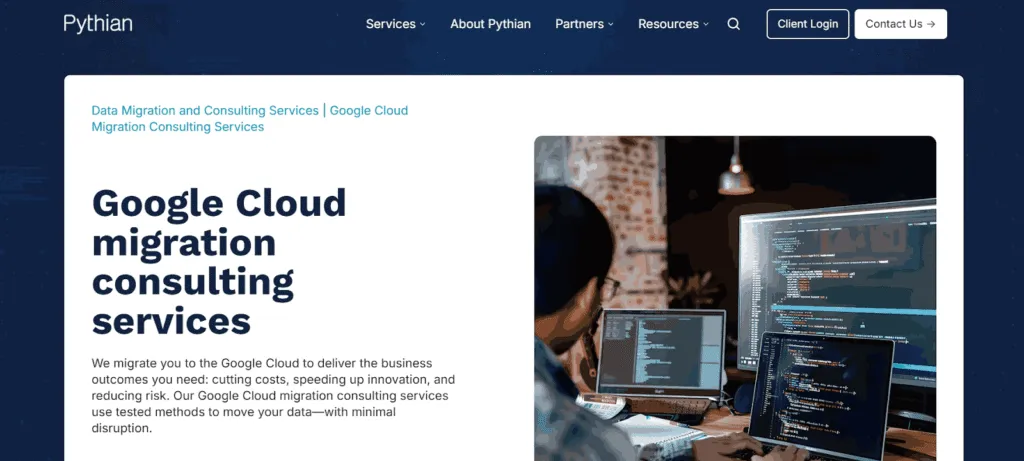The image size is (1024, 461).
Task: Click the Google Cloud migration consulting services heading
Action: tap(219, 262)
